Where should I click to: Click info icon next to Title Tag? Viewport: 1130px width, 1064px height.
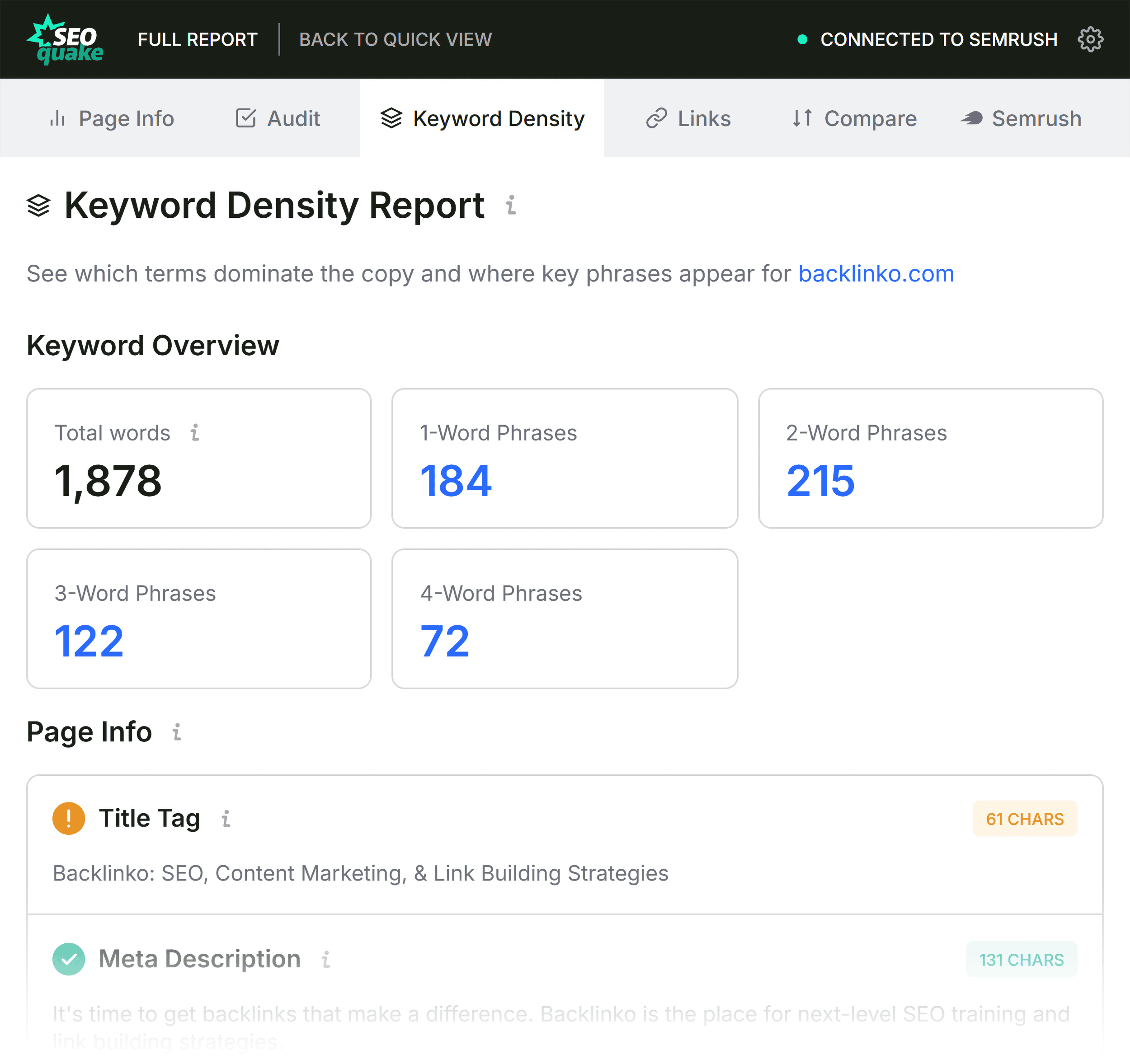click(226, 819)
